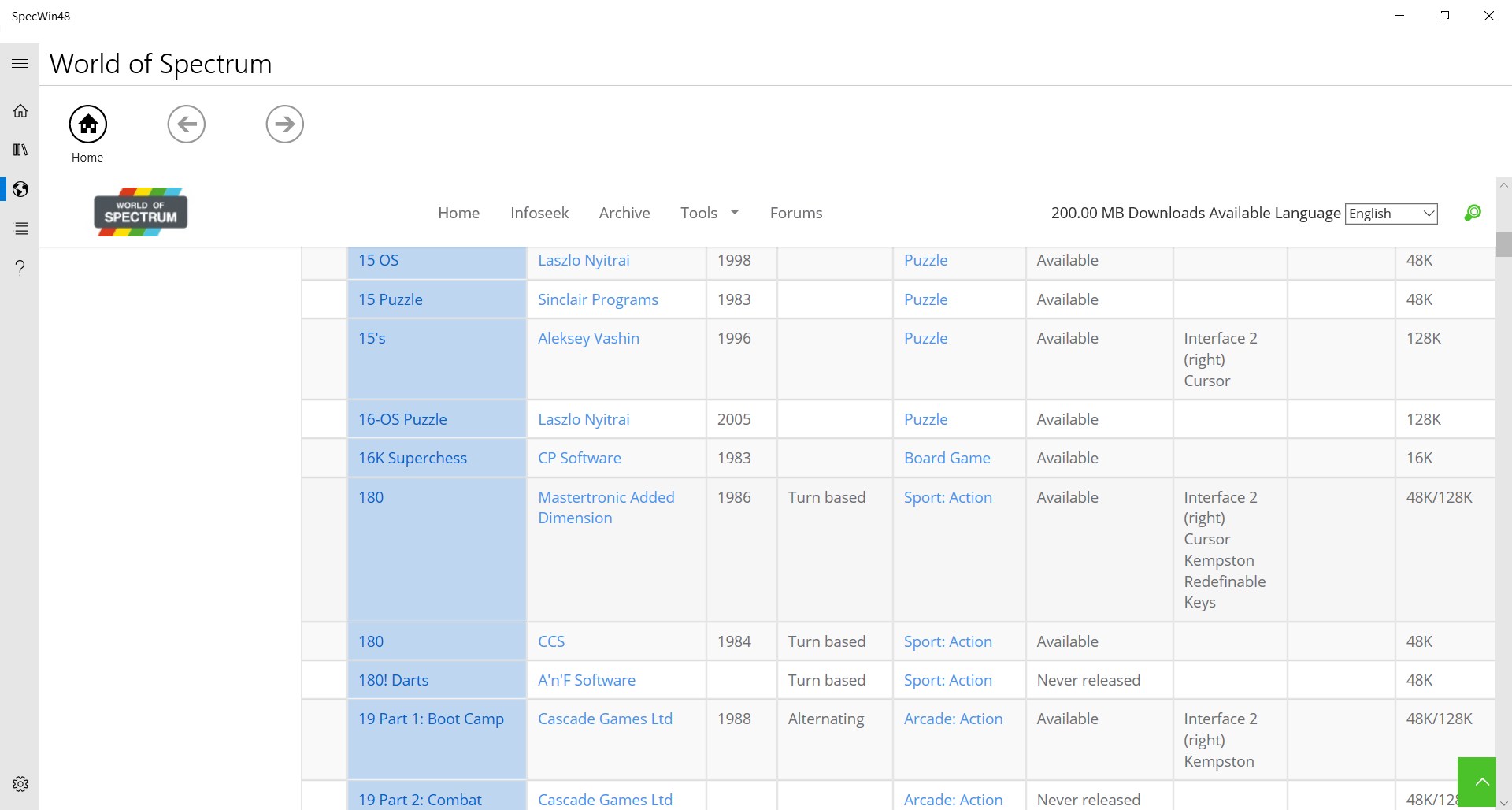Open the 15 Puzzle game entry

(x=391, y=299)
